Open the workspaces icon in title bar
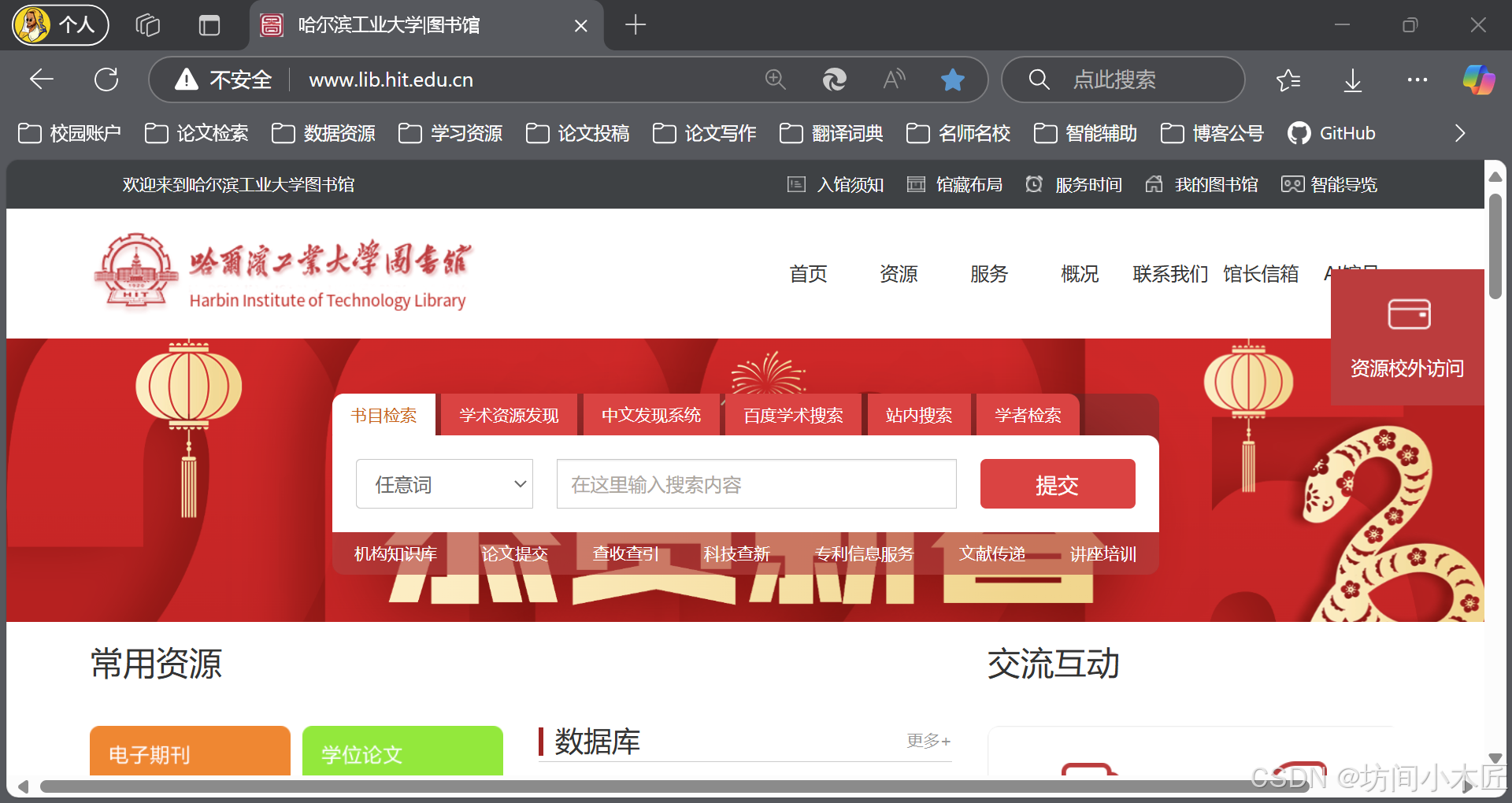The height and width of the screenshot is (803, 1512). (x=147, y=25)
